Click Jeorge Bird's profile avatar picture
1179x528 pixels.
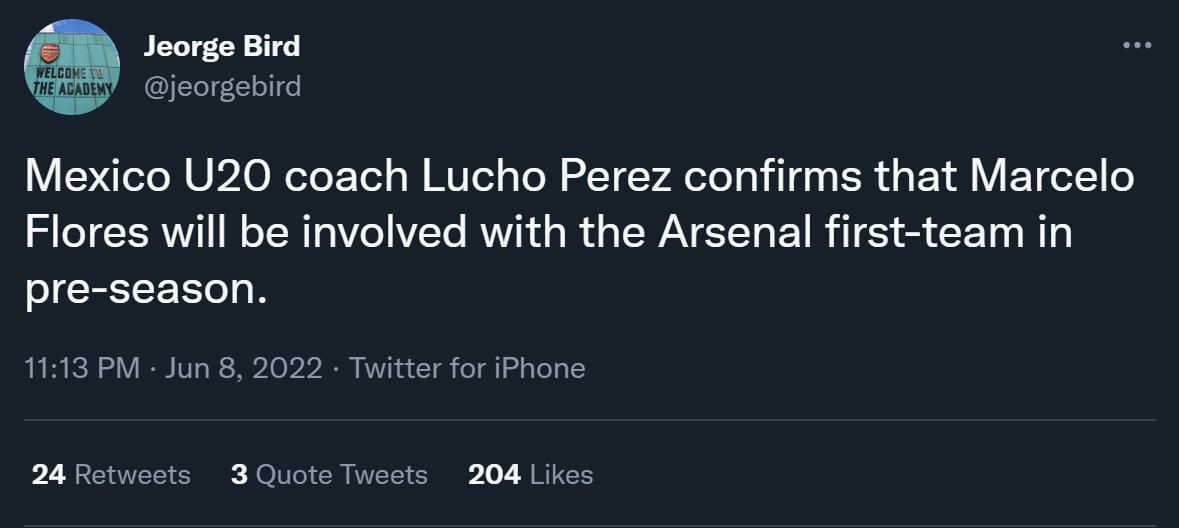pyautogui.click(x=71, y=67)
